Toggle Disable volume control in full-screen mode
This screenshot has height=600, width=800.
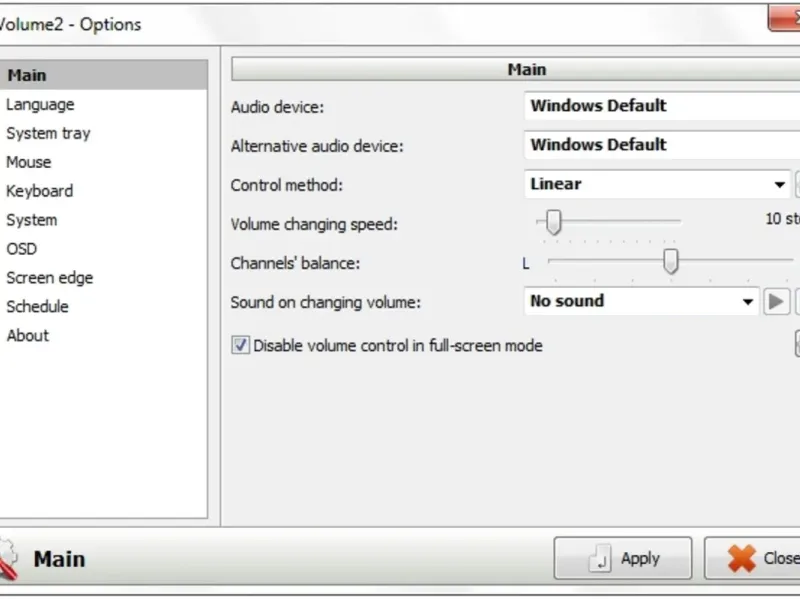click(240, 345)
